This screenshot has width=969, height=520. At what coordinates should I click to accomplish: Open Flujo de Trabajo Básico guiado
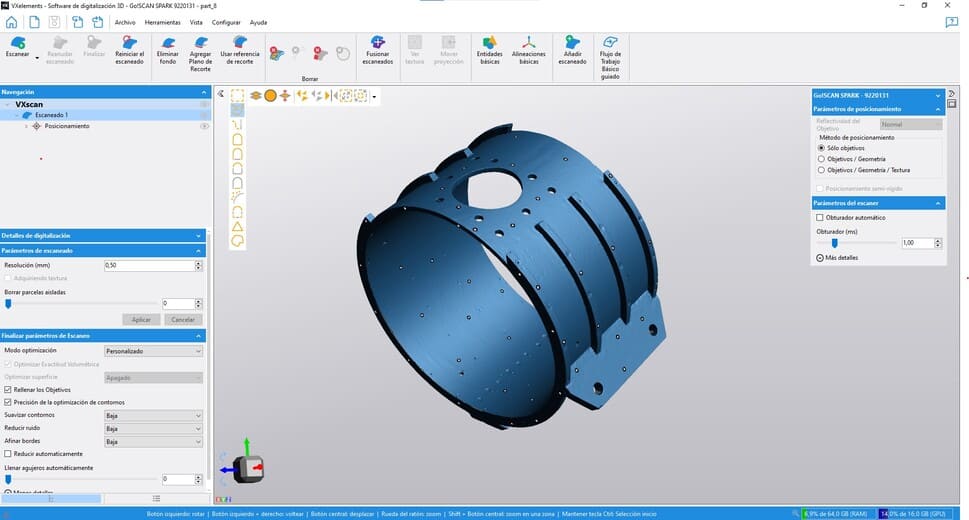tap(609, 42)
